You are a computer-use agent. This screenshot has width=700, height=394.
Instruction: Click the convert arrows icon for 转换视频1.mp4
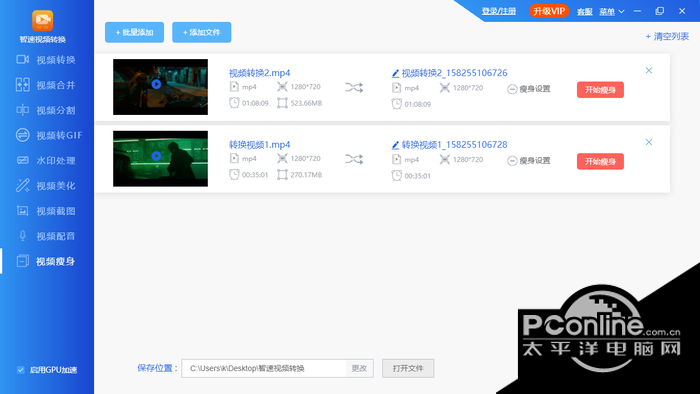(354, 159)
